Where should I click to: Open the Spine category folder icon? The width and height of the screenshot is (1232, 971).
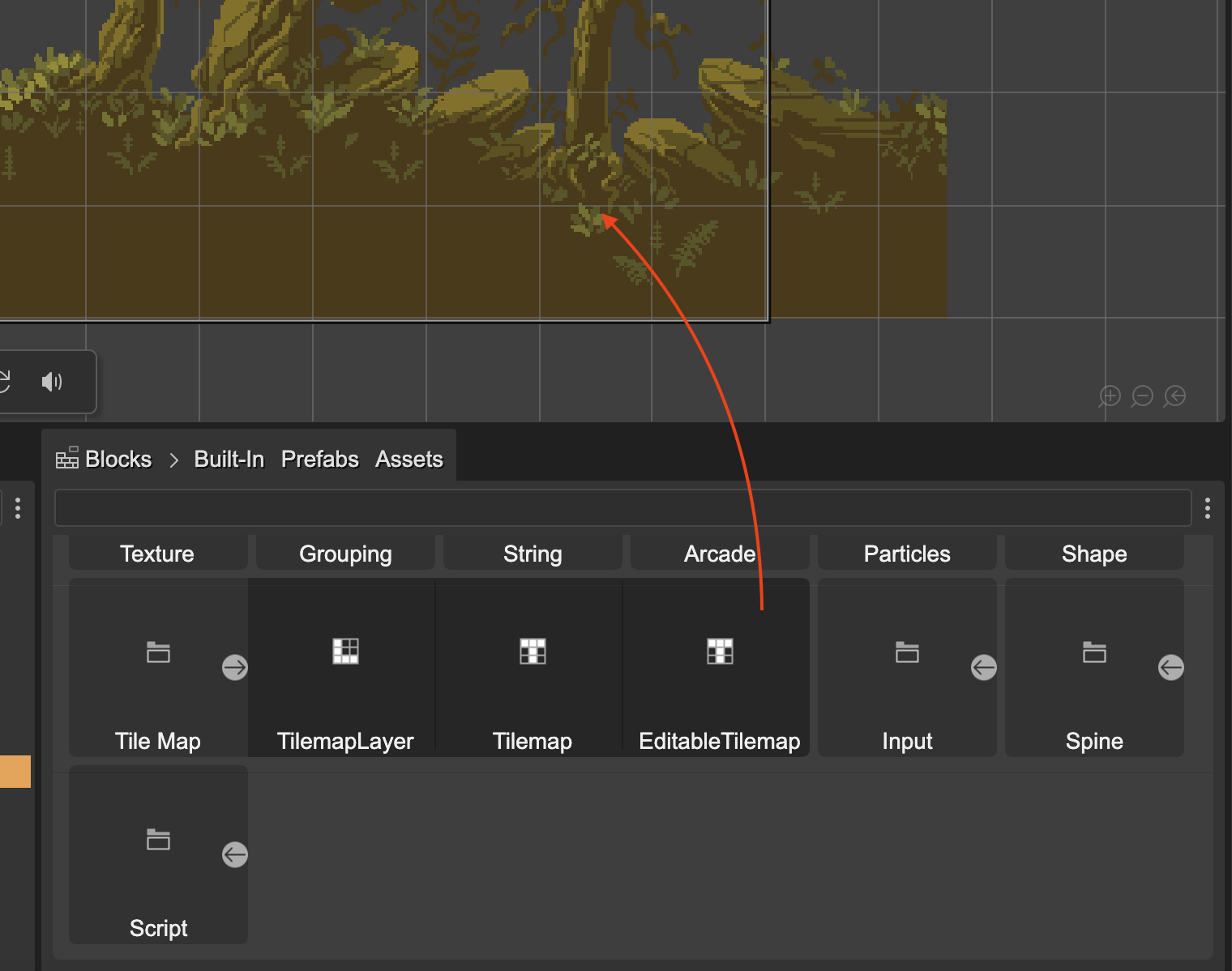1094,653
